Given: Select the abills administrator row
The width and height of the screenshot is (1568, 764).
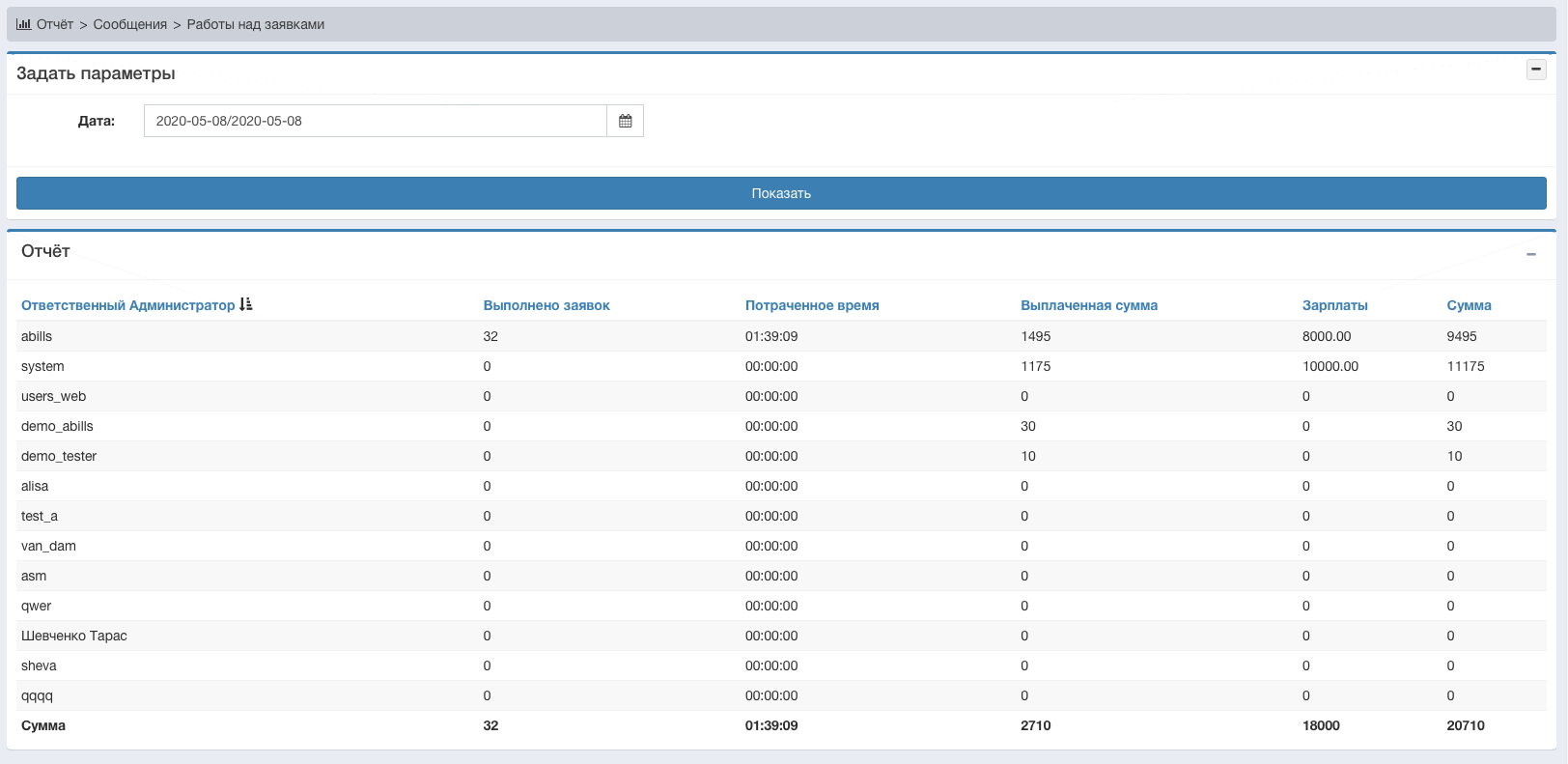Looking at the screenshot, I should pos(37,336).
